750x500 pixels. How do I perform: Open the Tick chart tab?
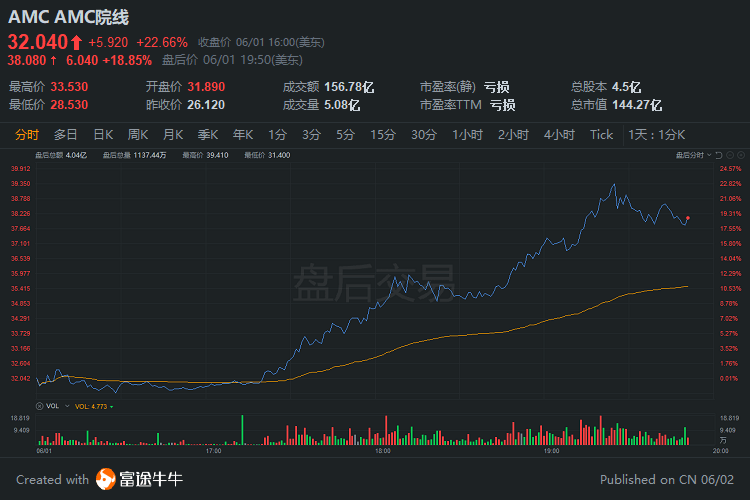601,135
